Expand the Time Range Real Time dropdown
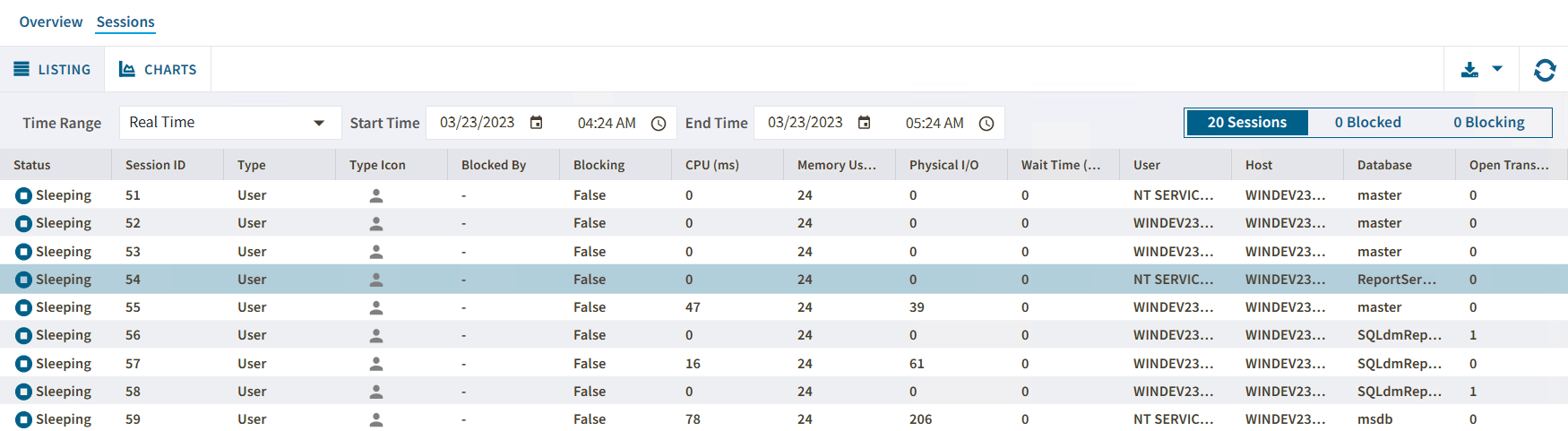The height and width of the screenshot is (431, 1568). [x=319, y=123]
